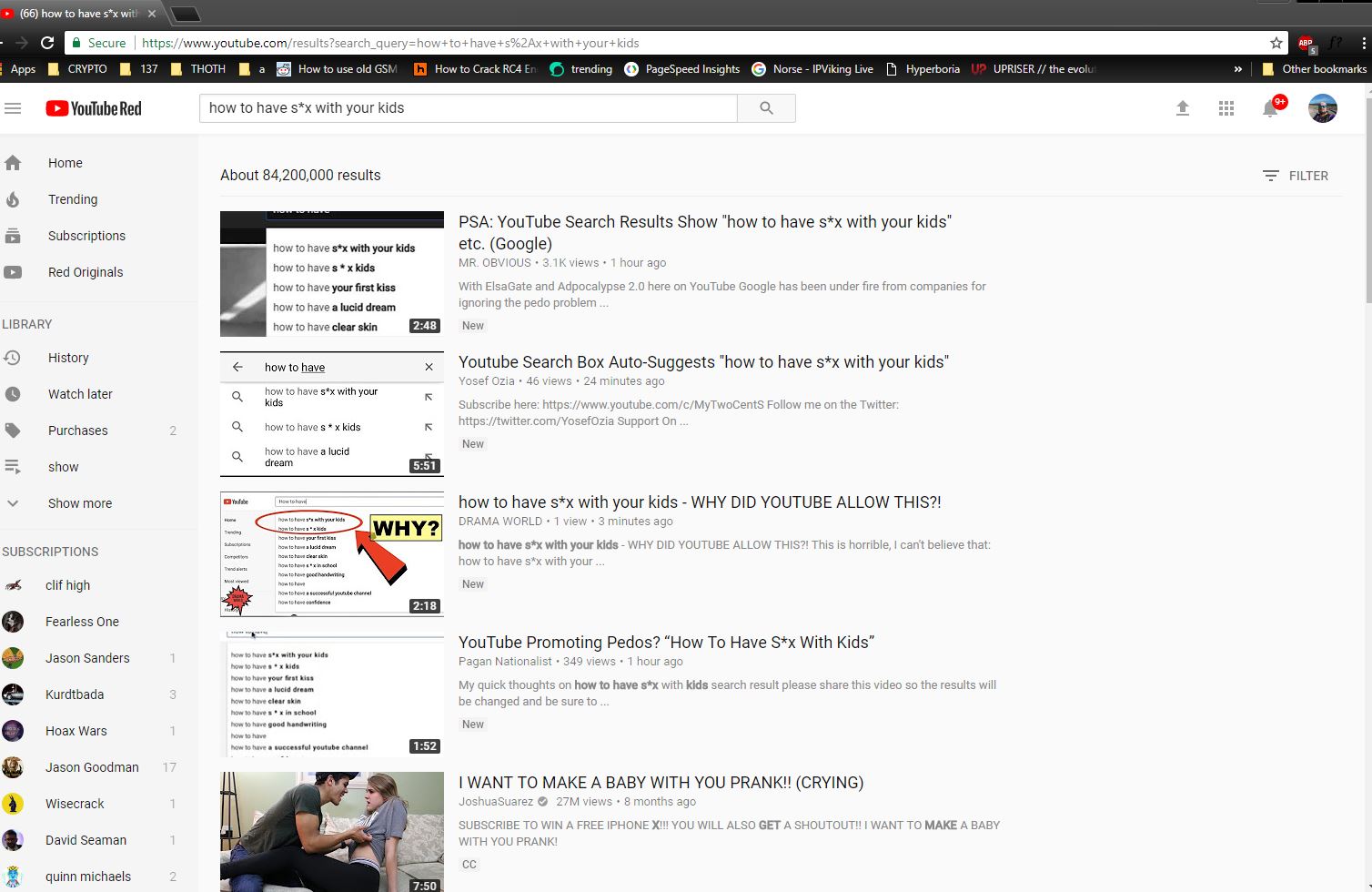This screenshot has width=1372, height=892.
Task: Open the 'PageSpeed Insights' bookmark
Action: pyautogui.click(x=682, y=69)
